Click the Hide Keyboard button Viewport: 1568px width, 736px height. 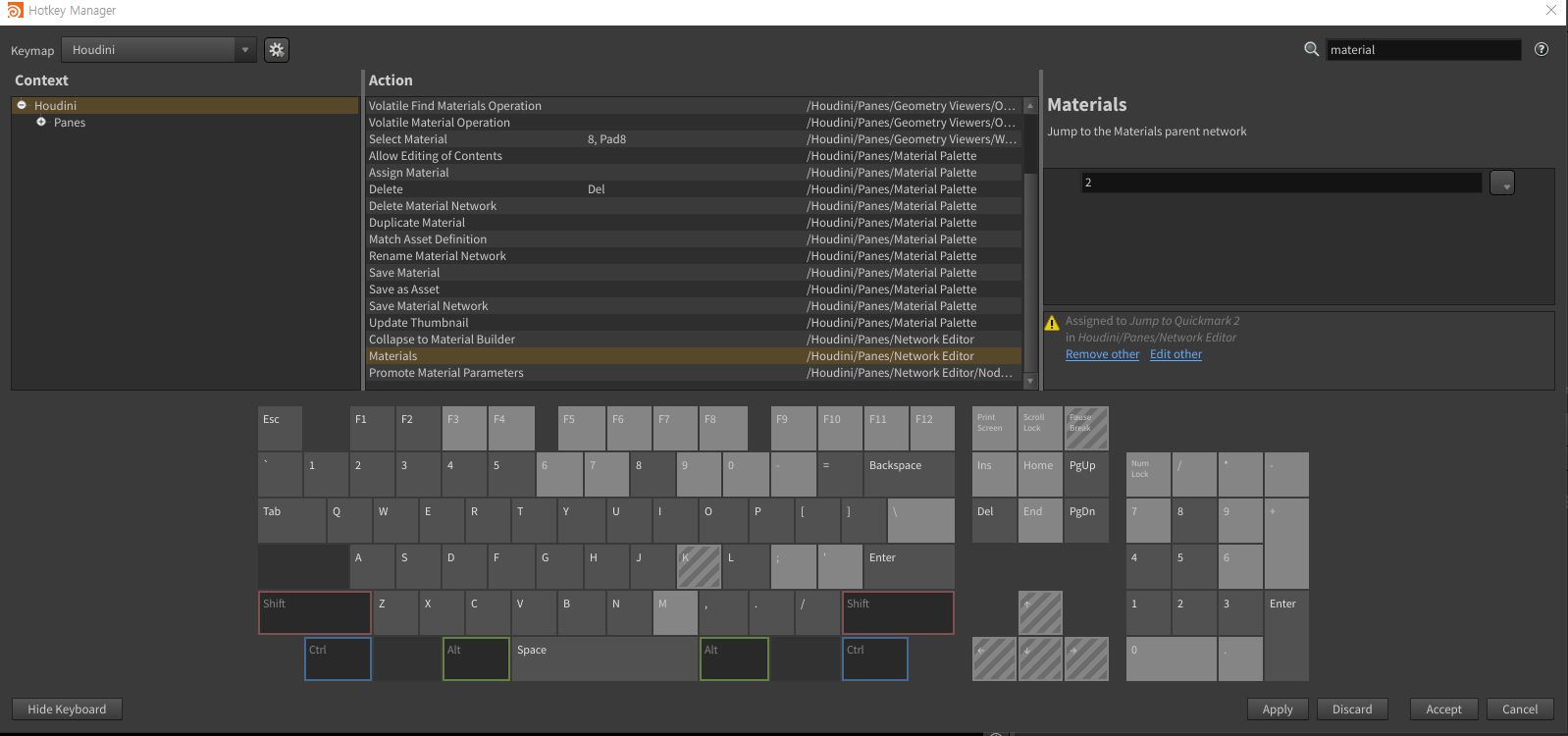point(67,710)
